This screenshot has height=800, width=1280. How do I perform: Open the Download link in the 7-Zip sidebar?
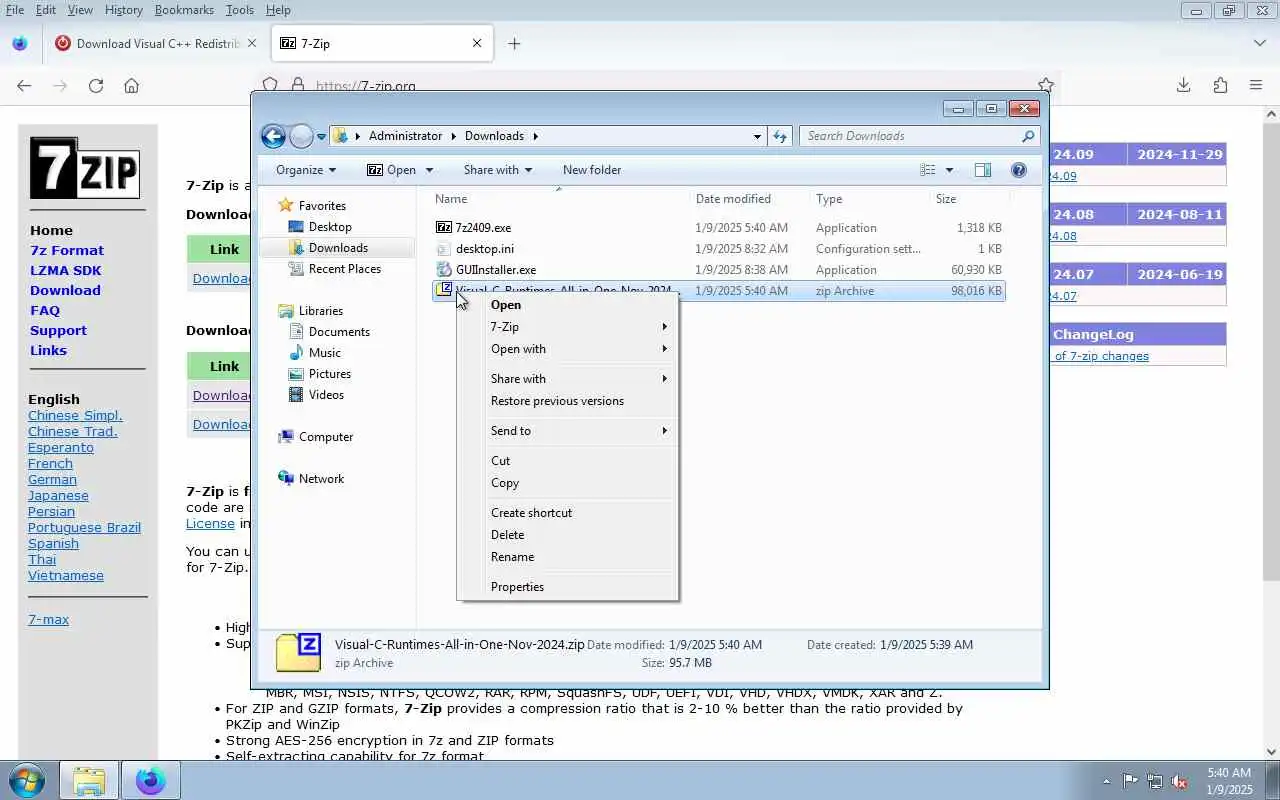[x=65, y=290]
